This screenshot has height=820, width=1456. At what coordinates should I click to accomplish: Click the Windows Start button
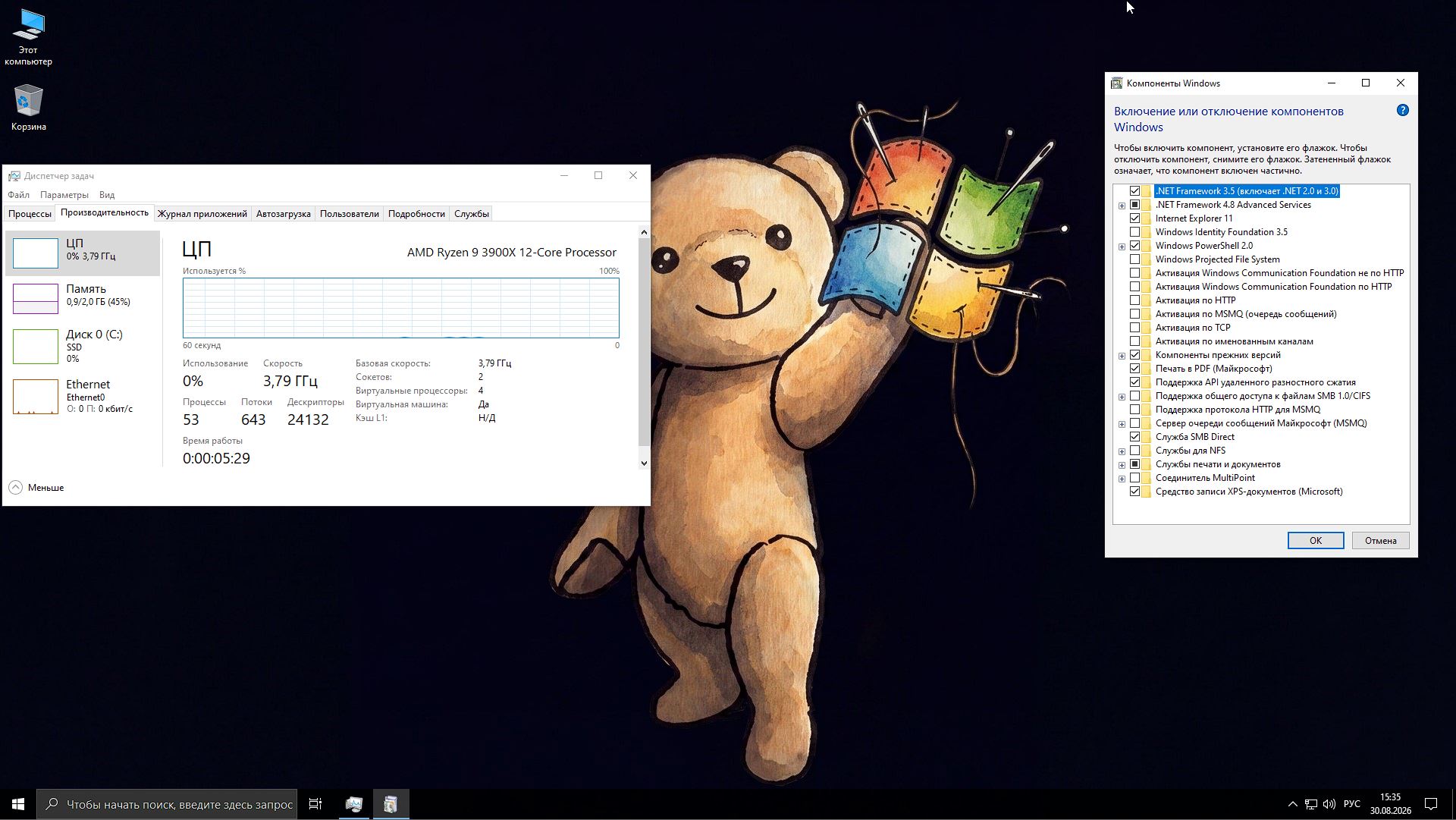point(18,804)
